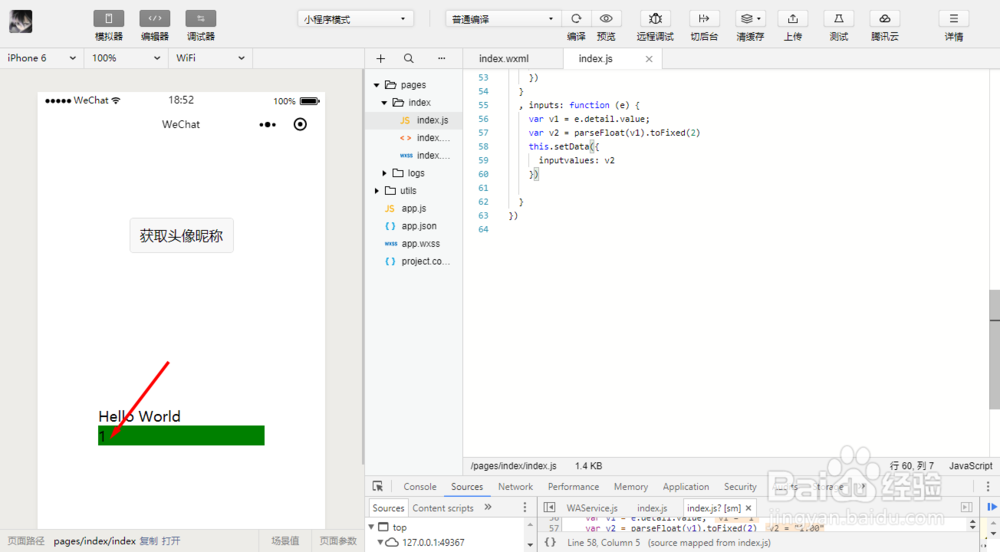Upload the project with the upload icon
The height and width of the screenshot is (552, 1000).
click(x=793, y=18)
